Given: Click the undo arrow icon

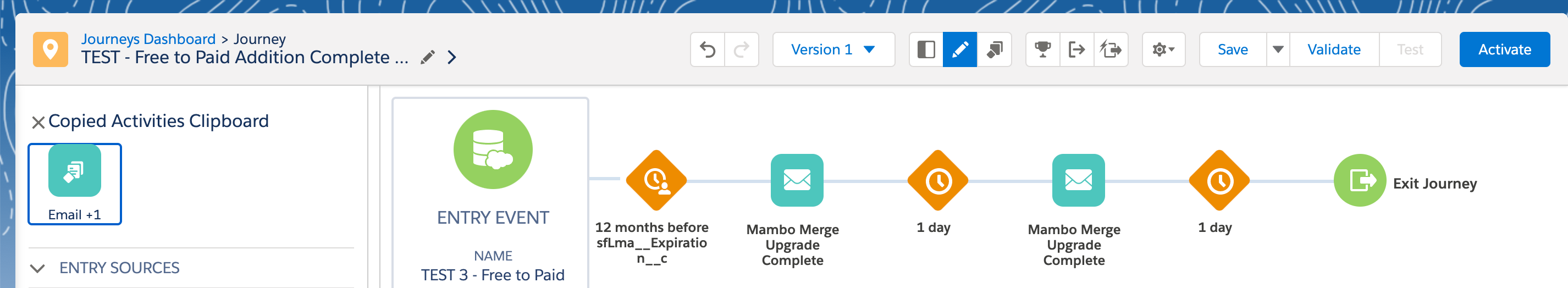Looking at the screenshot, I should (707, 49).
